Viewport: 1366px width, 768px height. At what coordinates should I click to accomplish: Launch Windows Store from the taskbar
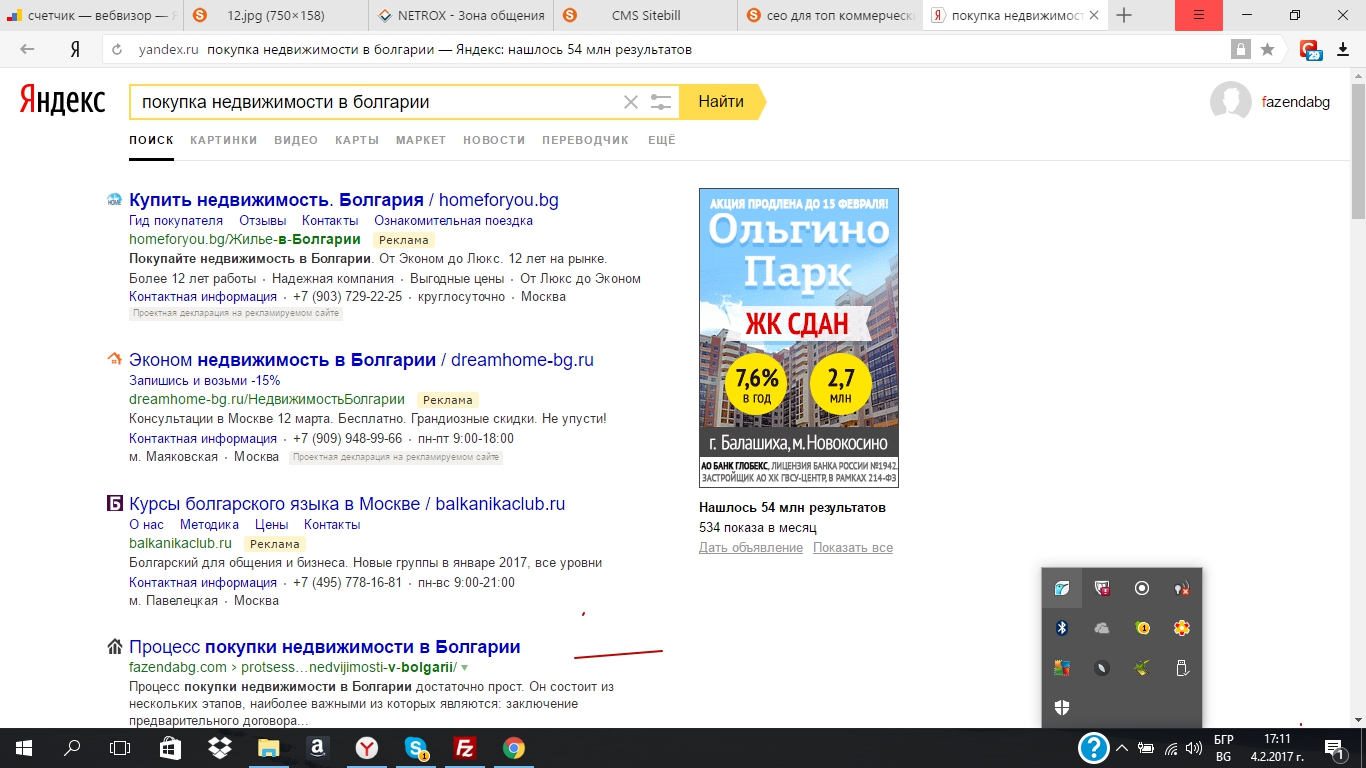click(170, 747)
